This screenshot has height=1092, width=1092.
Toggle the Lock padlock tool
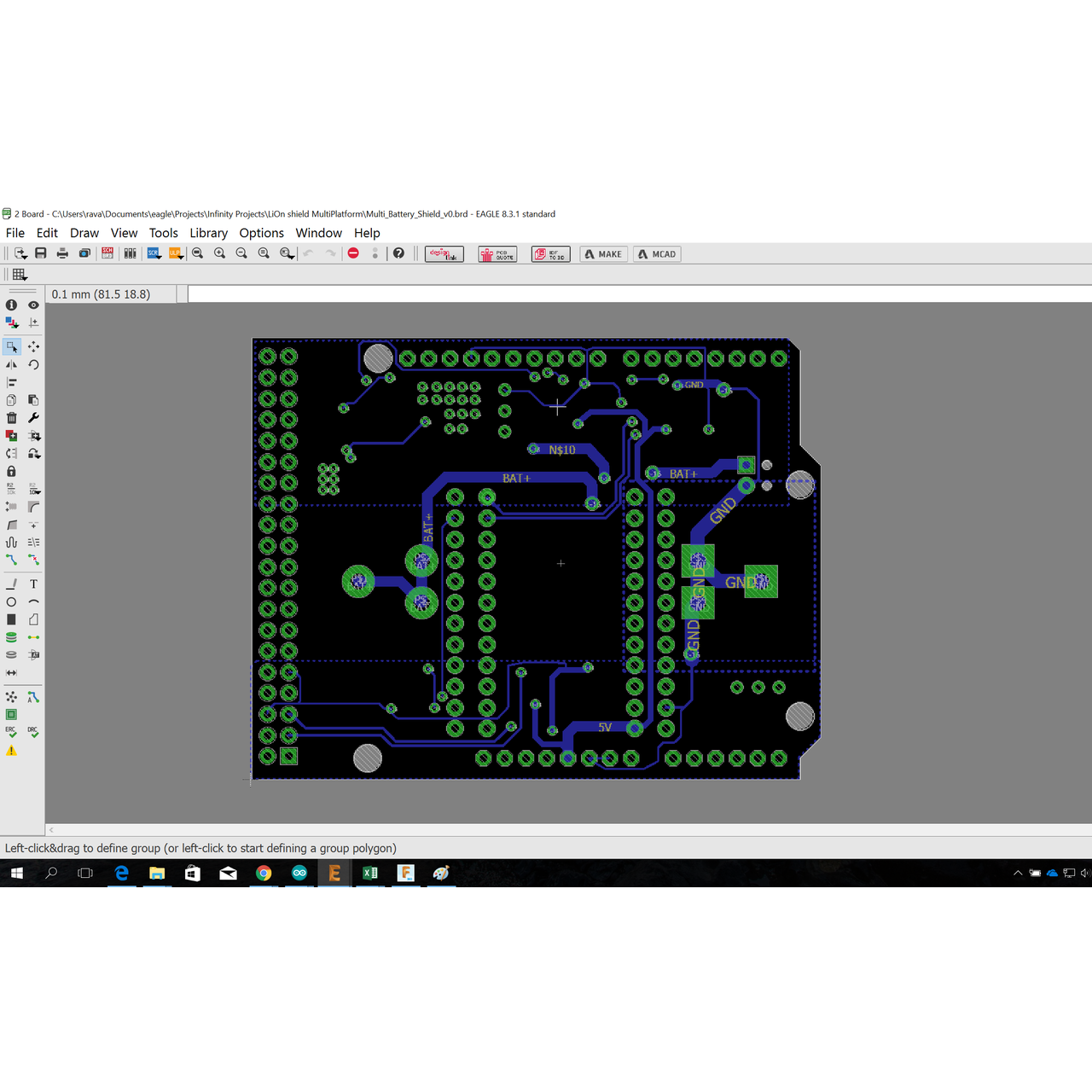pos(11,471)
